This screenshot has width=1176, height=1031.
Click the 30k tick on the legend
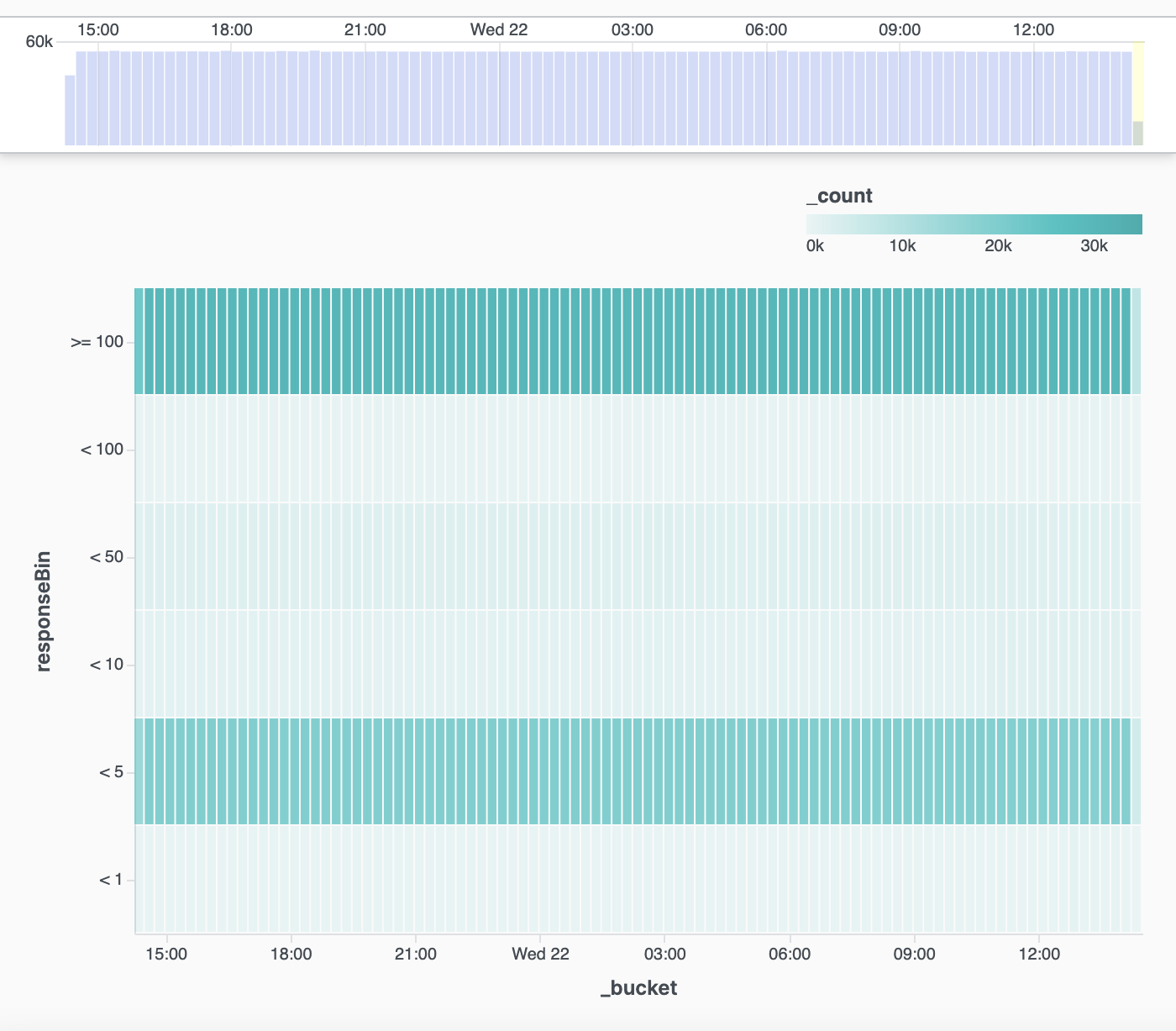(1094, 246)
